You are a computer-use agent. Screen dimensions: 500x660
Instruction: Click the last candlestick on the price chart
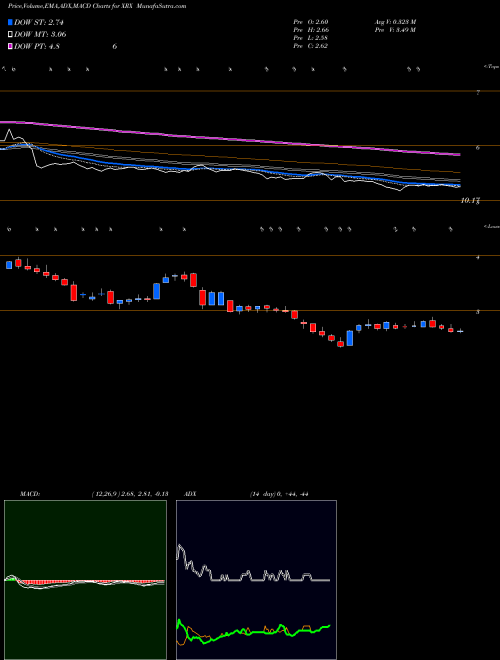click(460, 331)
